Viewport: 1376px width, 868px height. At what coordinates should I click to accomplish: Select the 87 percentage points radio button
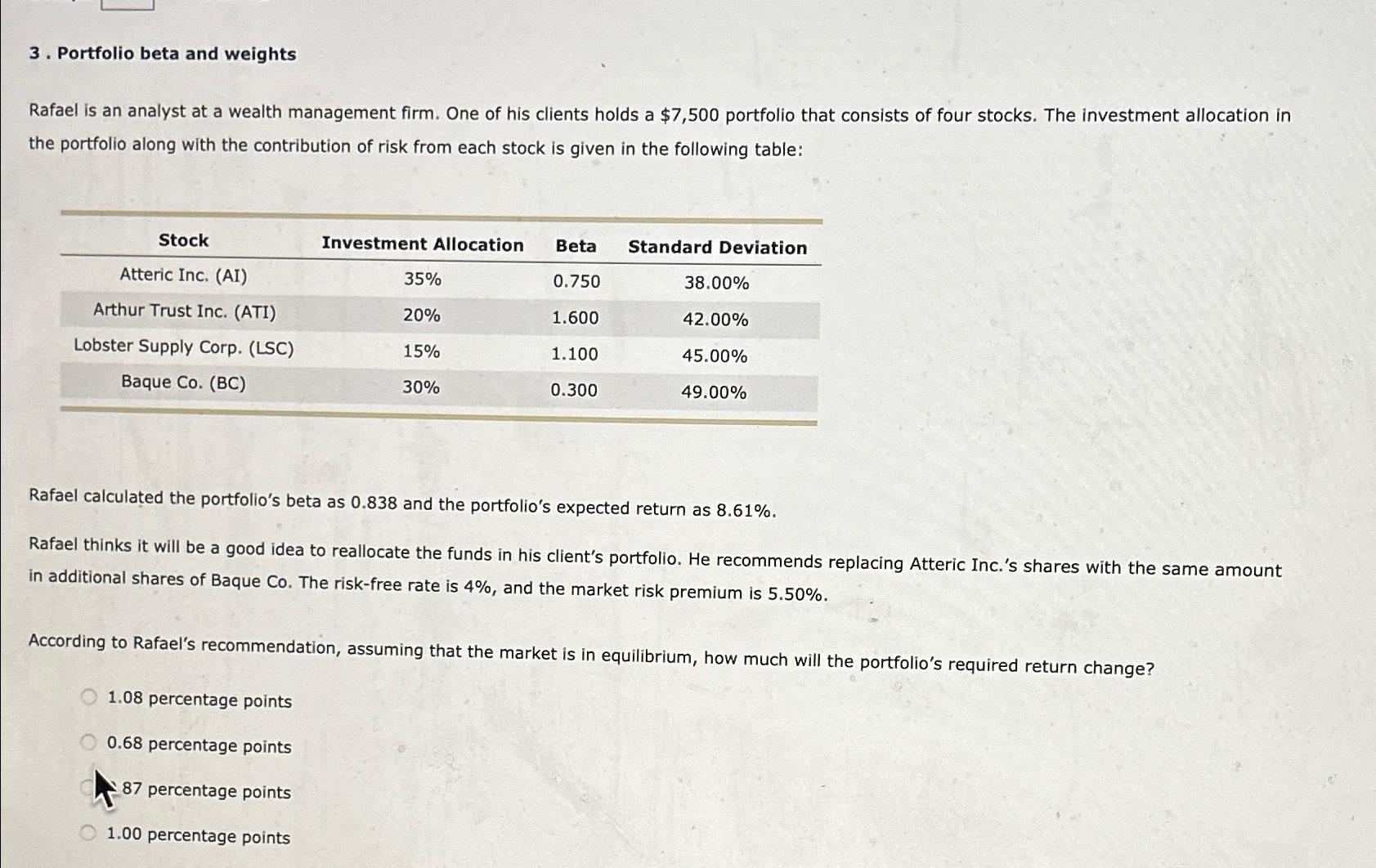(87, 786)
